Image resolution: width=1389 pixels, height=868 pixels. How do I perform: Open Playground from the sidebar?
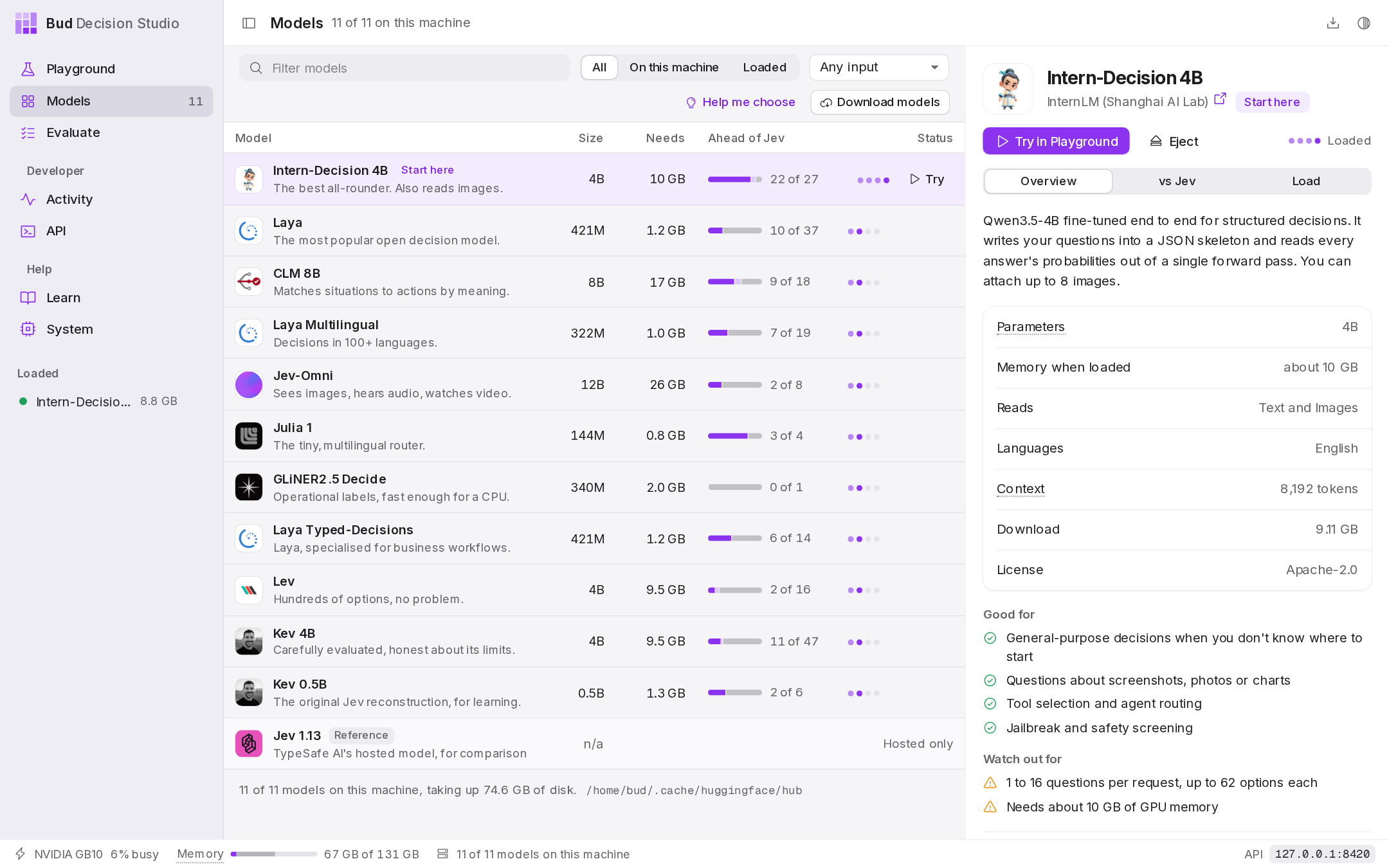[x=111, y=69]
